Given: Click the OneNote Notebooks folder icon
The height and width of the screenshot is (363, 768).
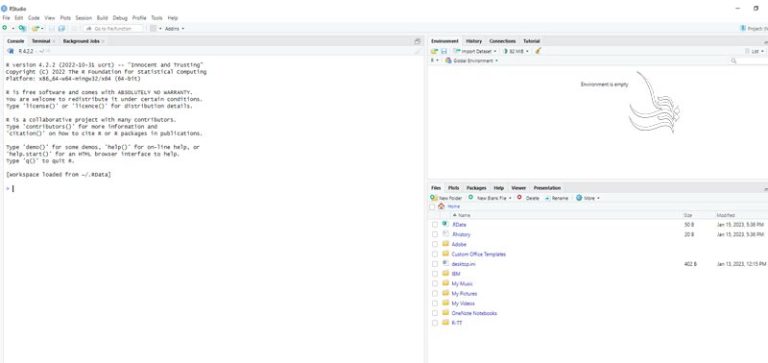Looking at the screenshot, I should [x=445, y=313].
